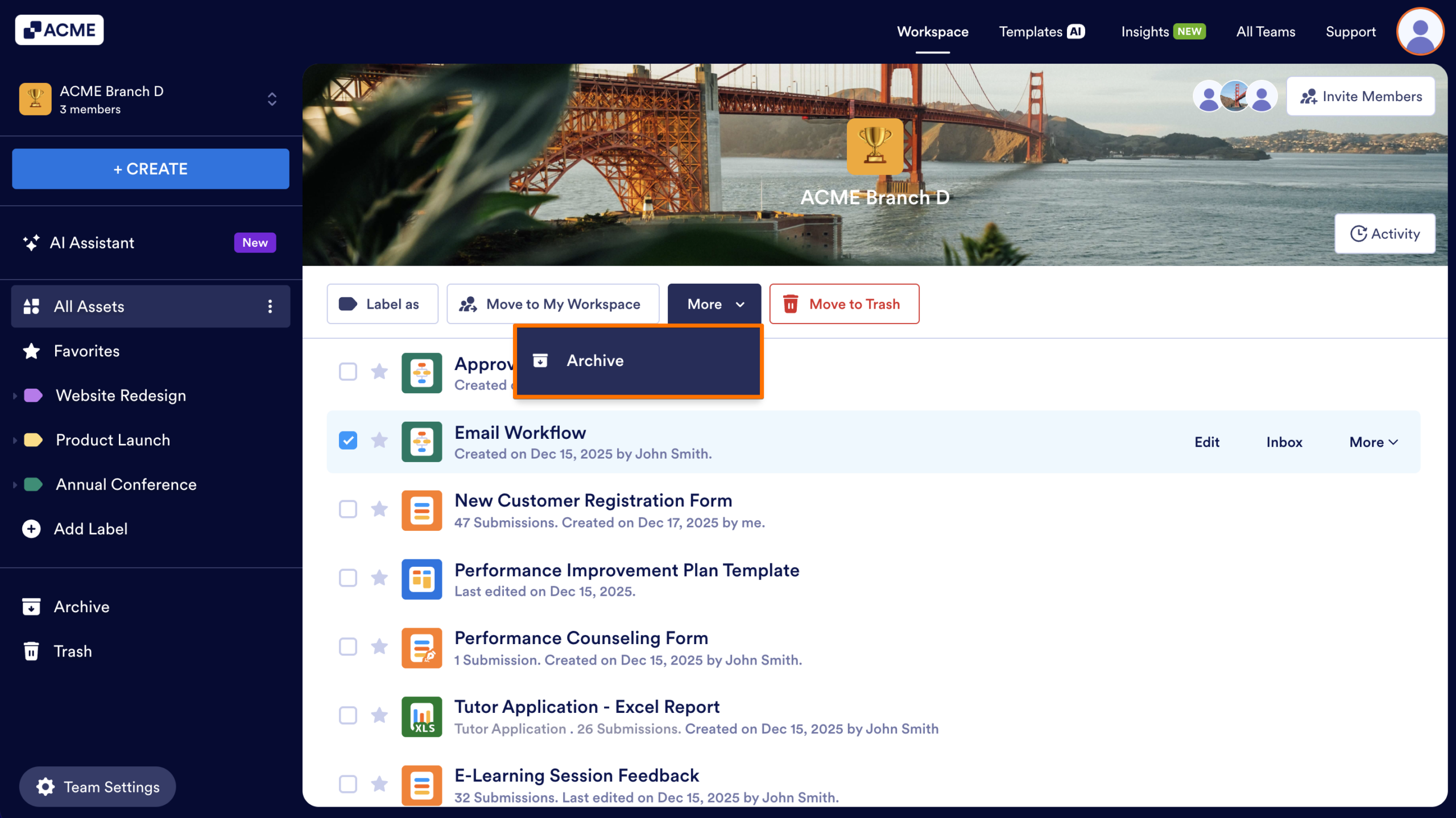
Task: Open the Email Workflow icon thumbnail
Action: click(421, 442)
